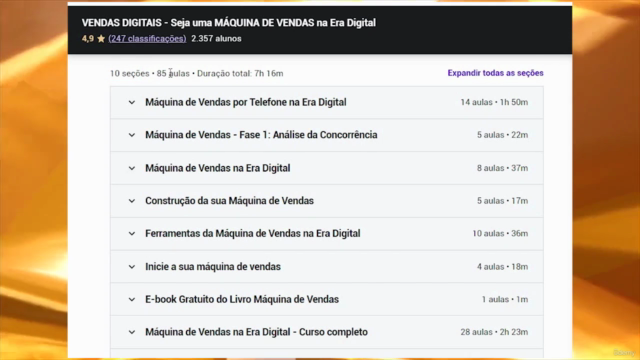The height and width of the screenshot is (360, 640).
Task: Click Expandir todas as seções
Action: click(495, 73)
